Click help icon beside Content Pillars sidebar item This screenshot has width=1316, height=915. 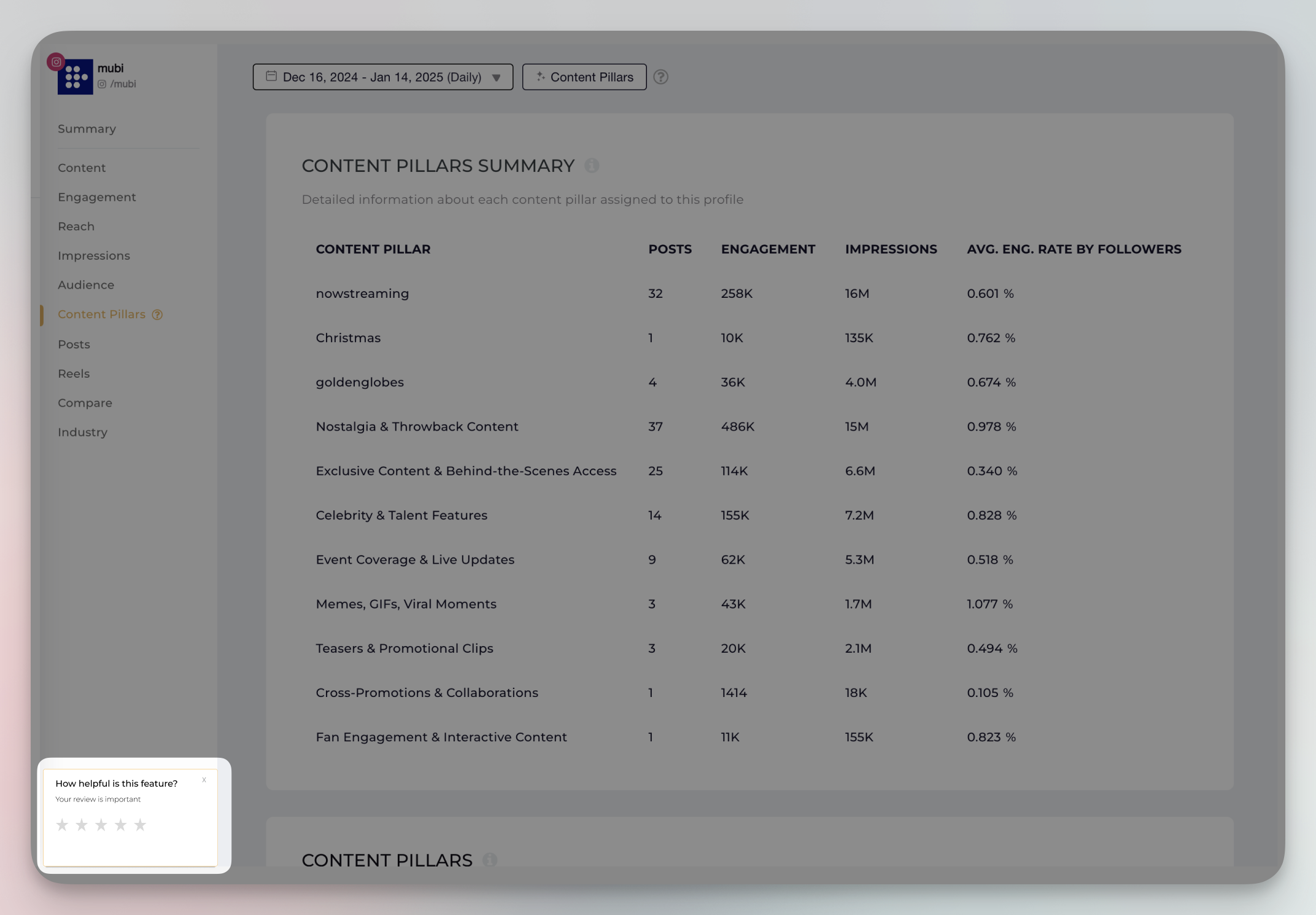point(157,315)
